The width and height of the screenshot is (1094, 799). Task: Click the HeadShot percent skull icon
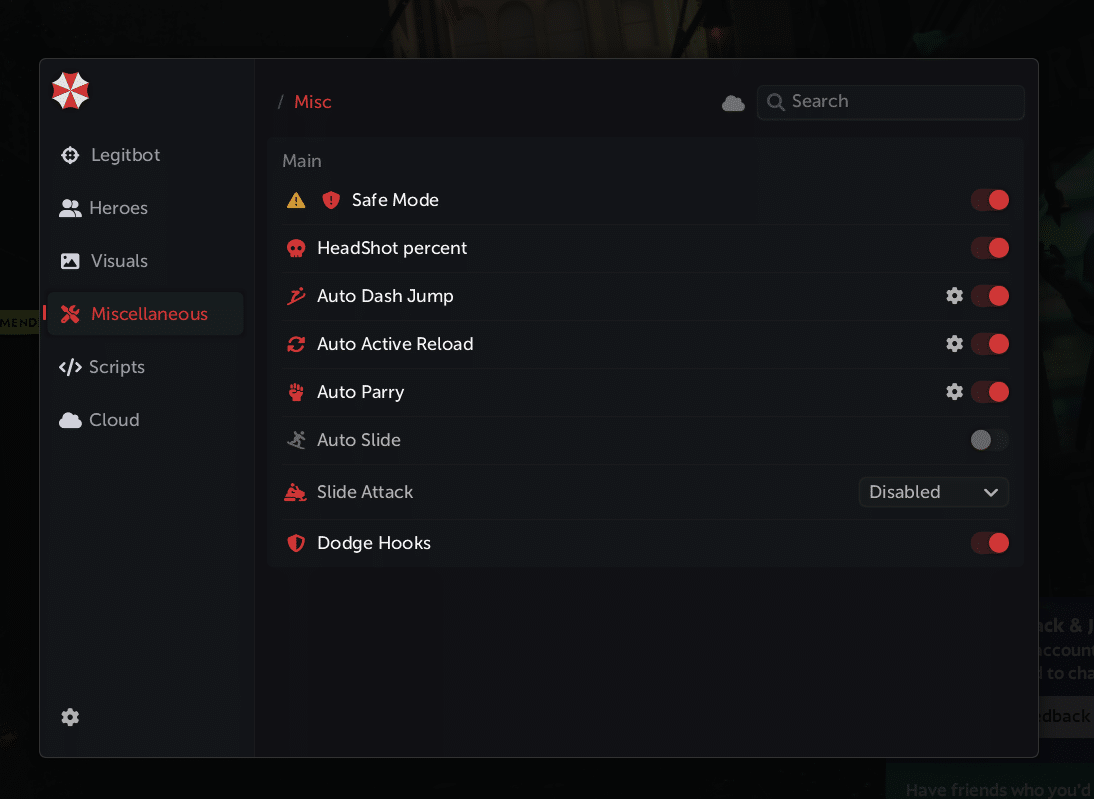[296, 248]
